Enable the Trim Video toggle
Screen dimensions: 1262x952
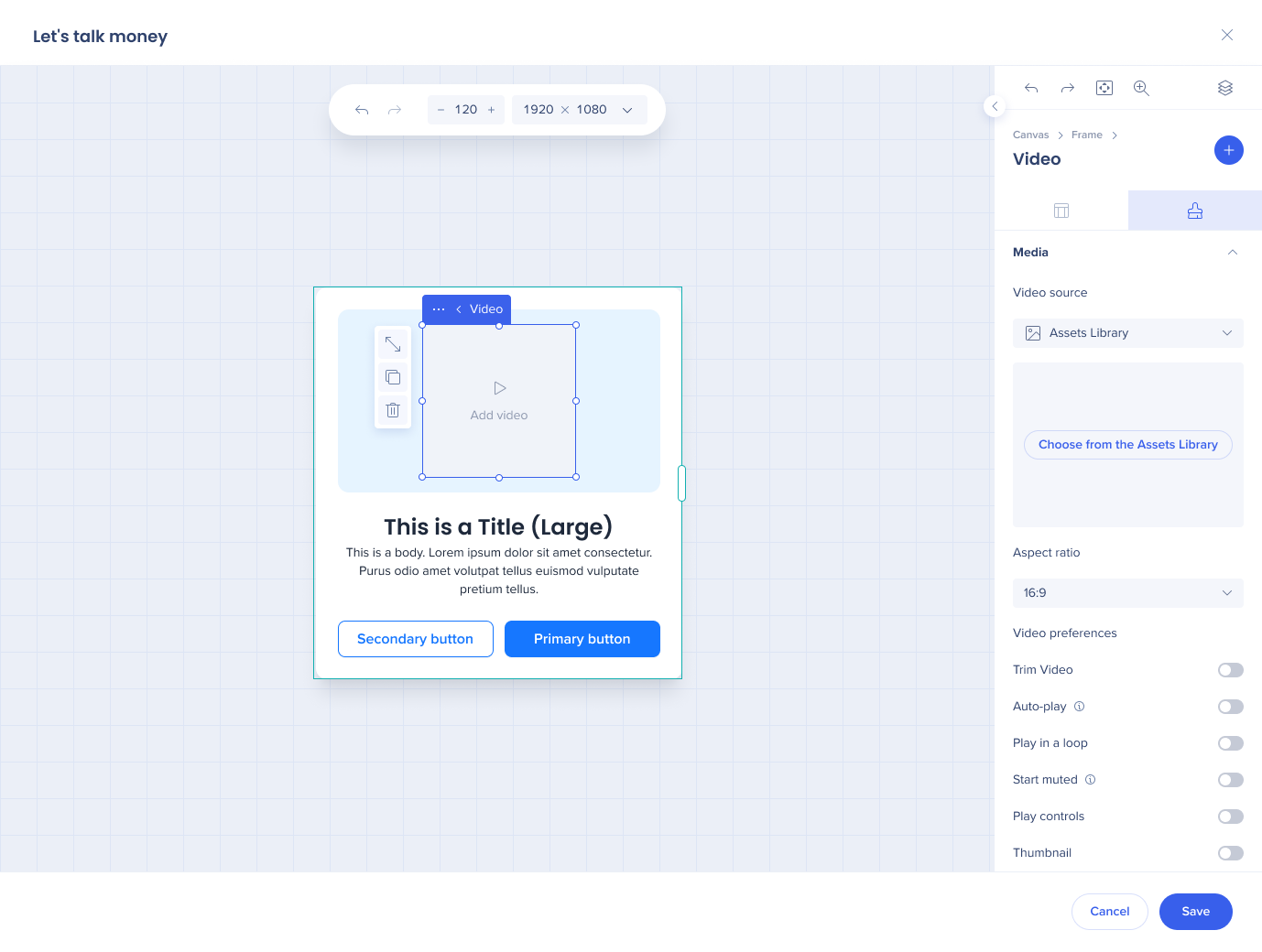[1230, 670]
